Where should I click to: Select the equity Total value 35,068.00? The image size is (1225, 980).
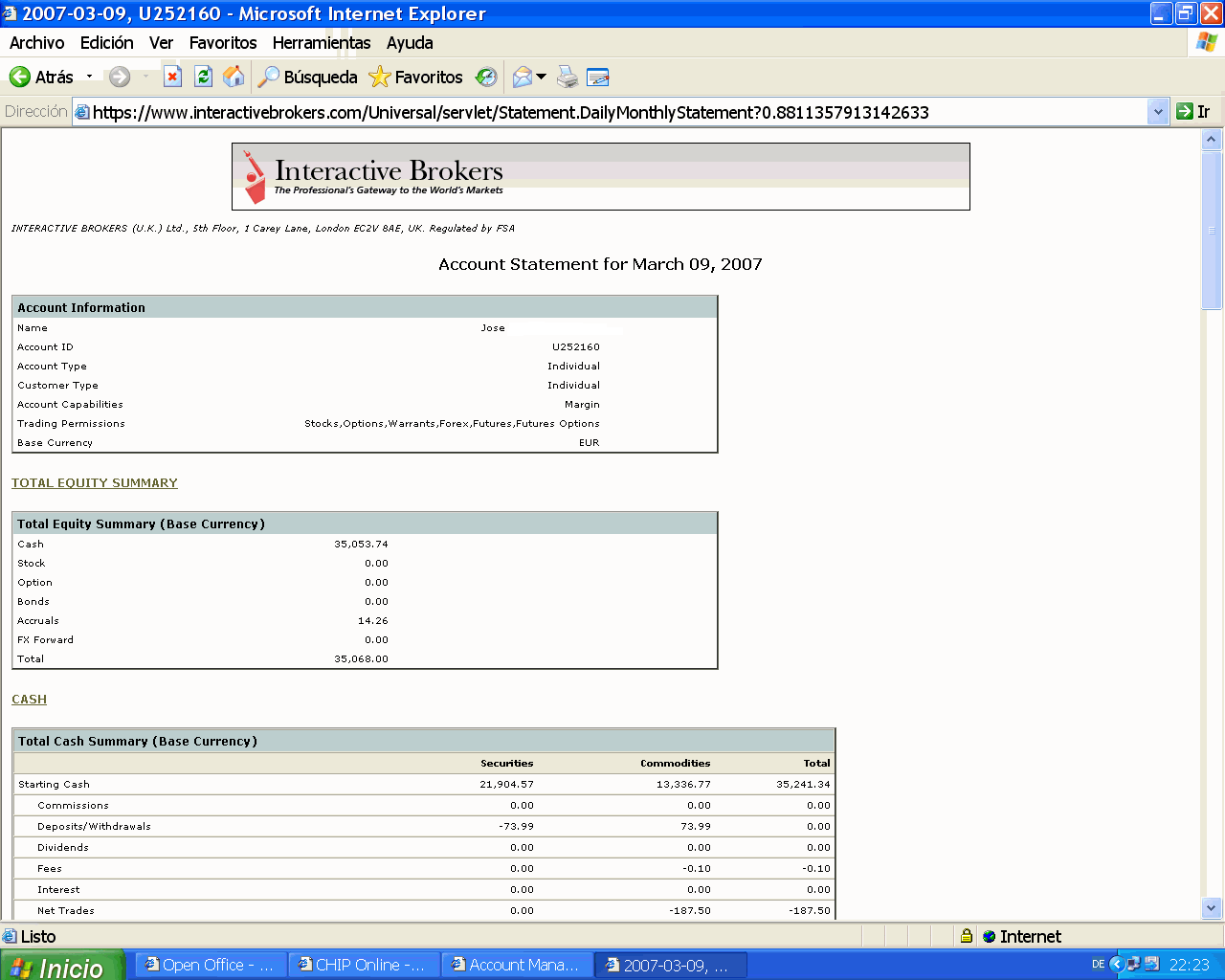coord(361,659)
